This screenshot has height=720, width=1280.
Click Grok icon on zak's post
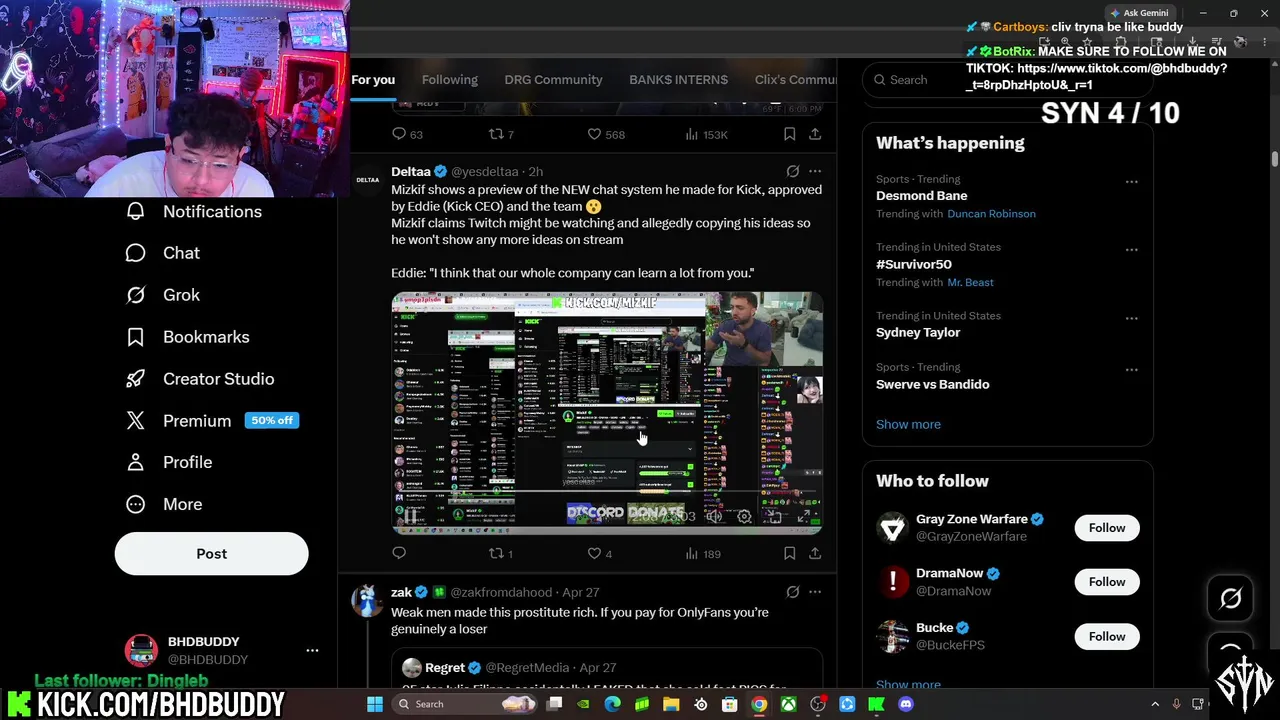[x=793, y=592]
